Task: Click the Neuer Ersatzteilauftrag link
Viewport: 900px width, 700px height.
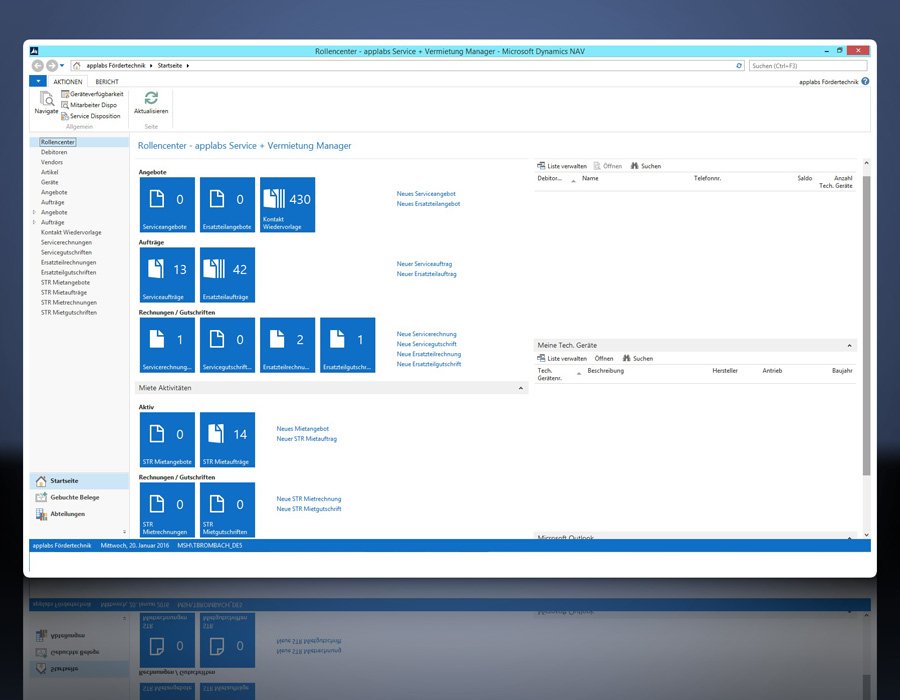Action: pyautogui.click(x=426, y=274)
